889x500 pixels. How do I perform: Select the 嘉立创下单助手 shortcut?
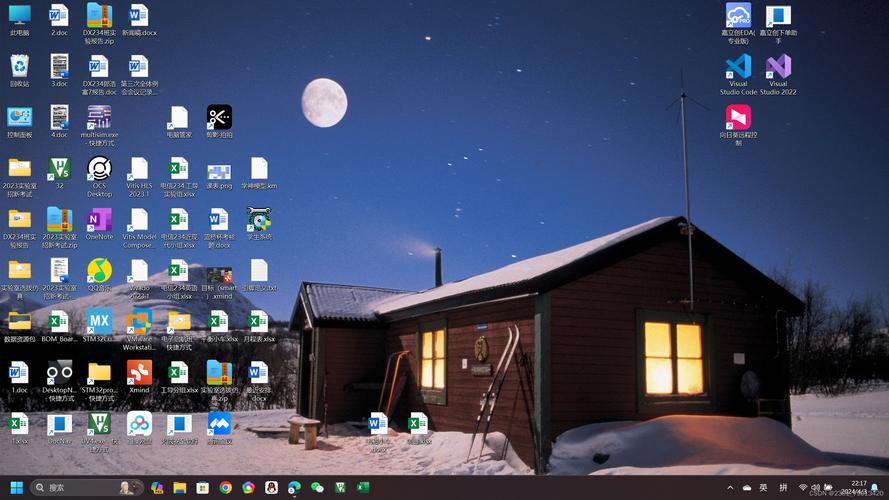pyautogui.click(x=778, y=24)
